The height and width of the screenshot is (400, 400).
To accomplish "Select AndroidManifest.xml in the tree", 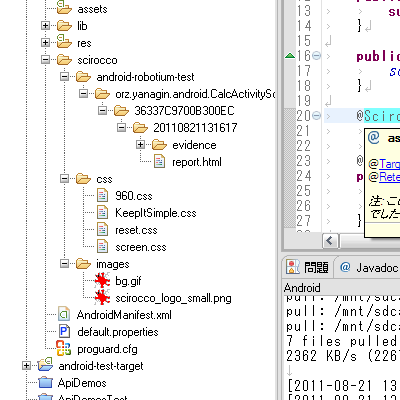I will pos(124,315).
